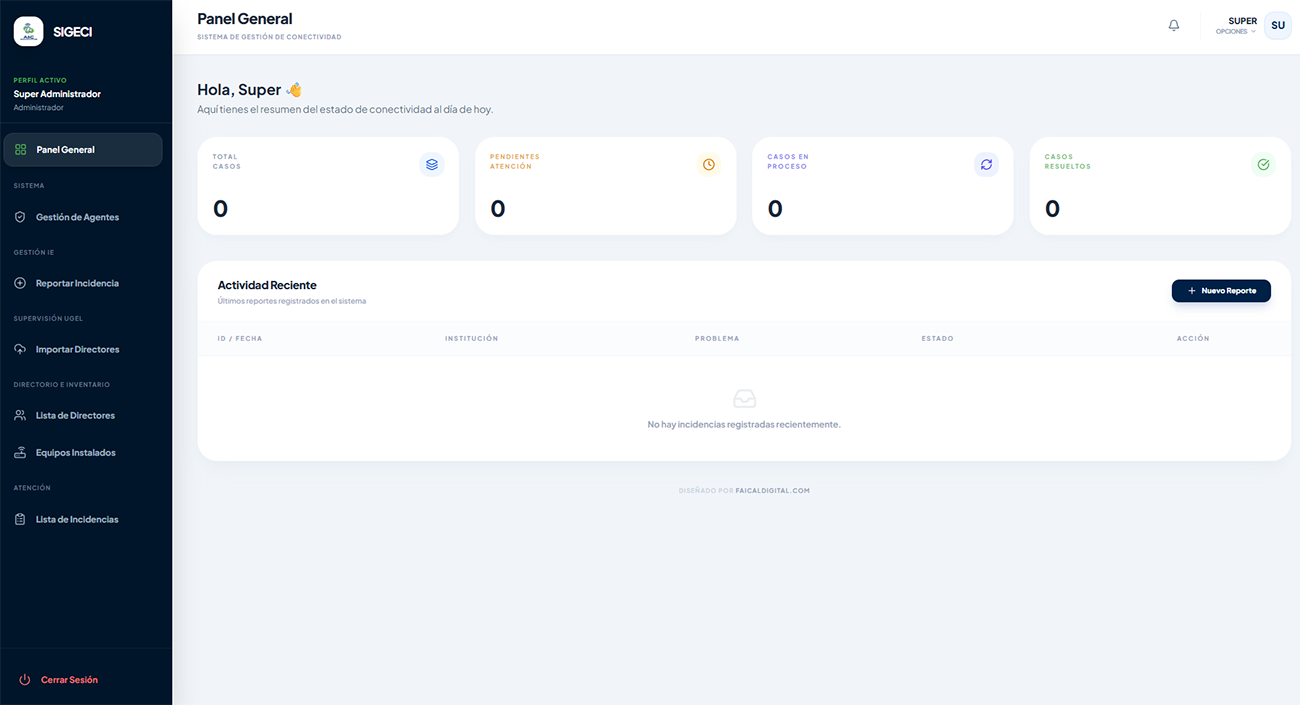Select Reportar Incidencia in sidebar
1300x705 pixels.
coord(77,284)
